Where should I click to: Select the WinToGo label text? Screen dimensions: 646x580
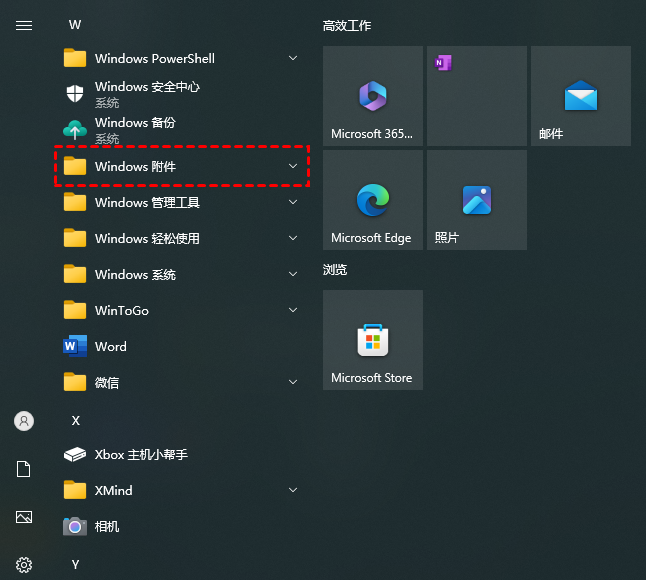(x=122, y=311)
